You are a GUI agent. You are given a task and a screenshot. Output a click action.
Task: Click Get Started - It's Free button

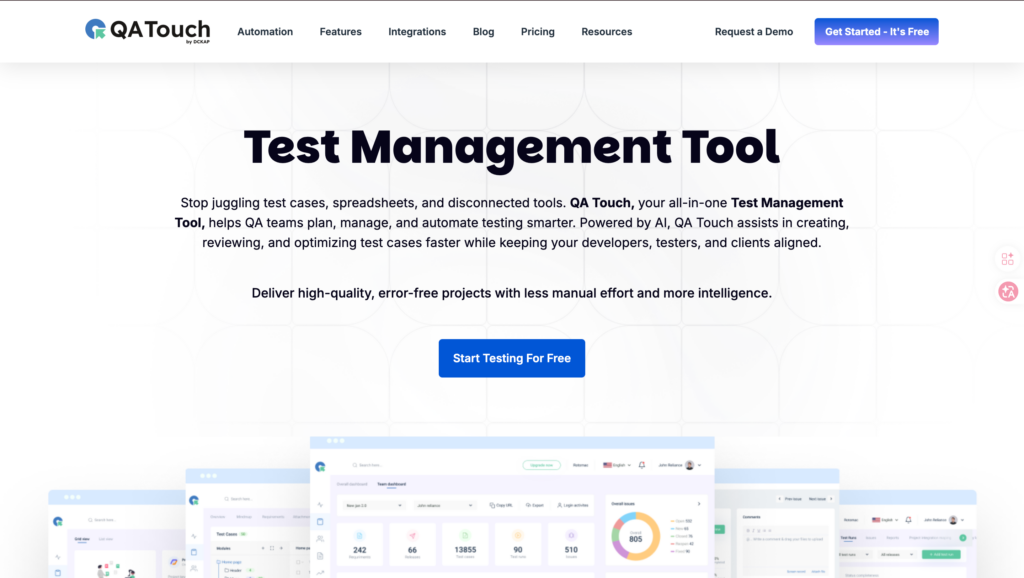pos(876,32)
